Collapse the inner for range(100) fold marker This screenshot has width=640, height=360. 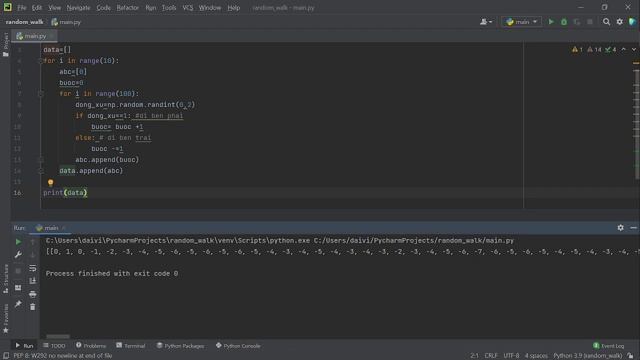point(41,94)
